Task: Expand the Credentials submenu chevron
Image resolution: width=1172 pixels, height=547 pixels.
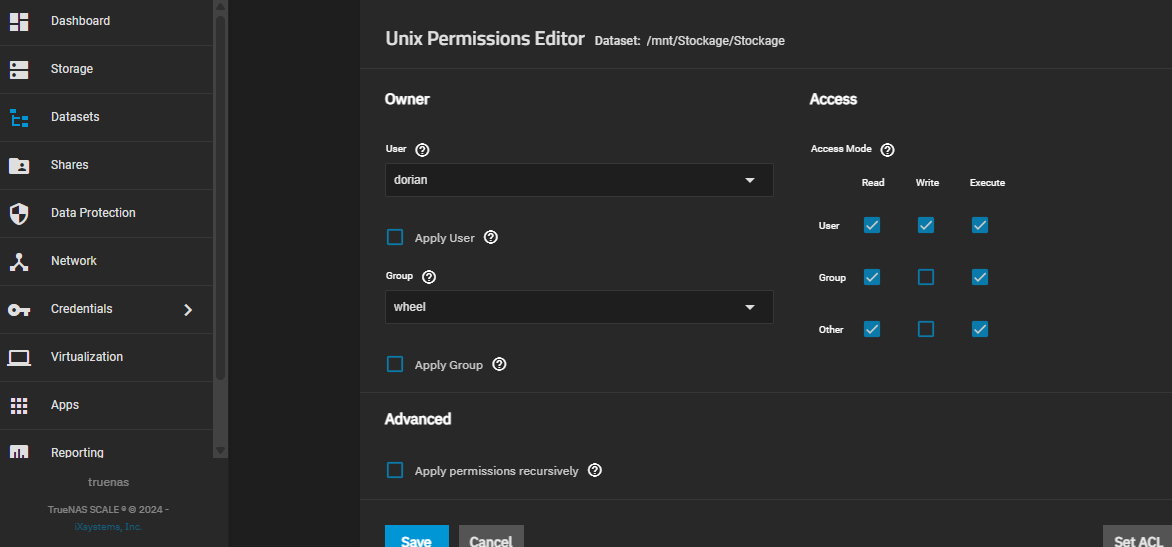Action: [188, 309]
